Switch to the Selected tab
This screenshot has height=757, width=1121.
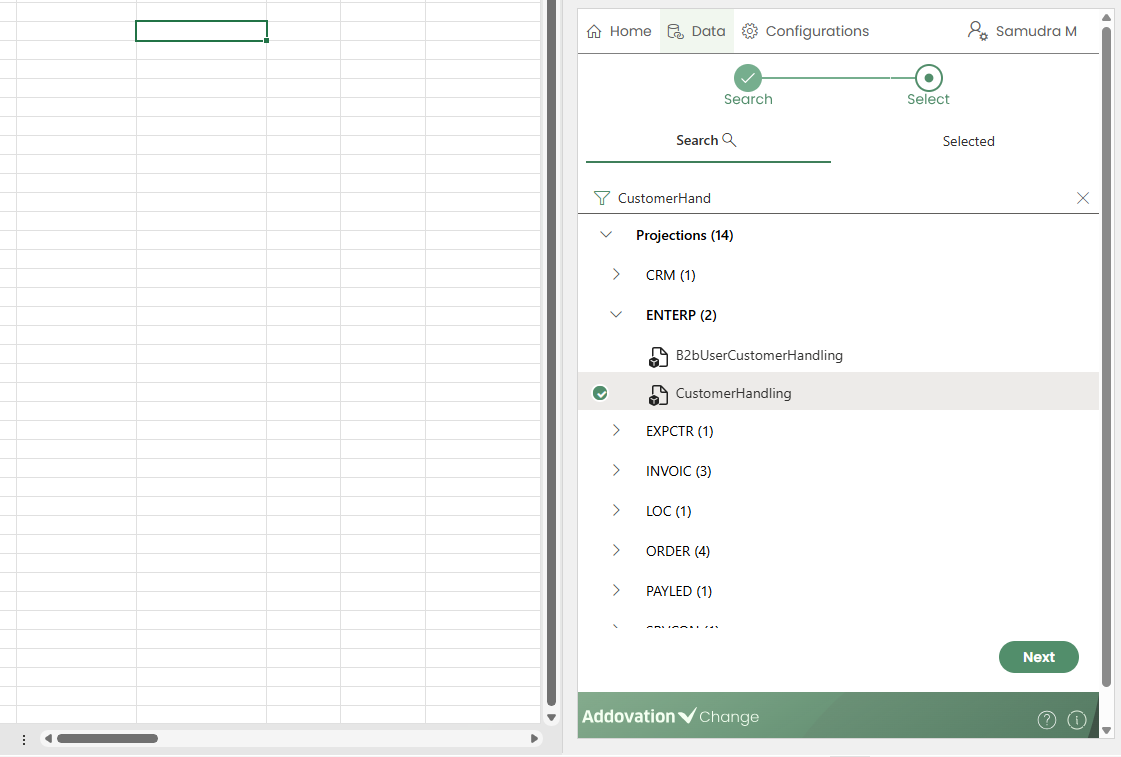point(968,141)
